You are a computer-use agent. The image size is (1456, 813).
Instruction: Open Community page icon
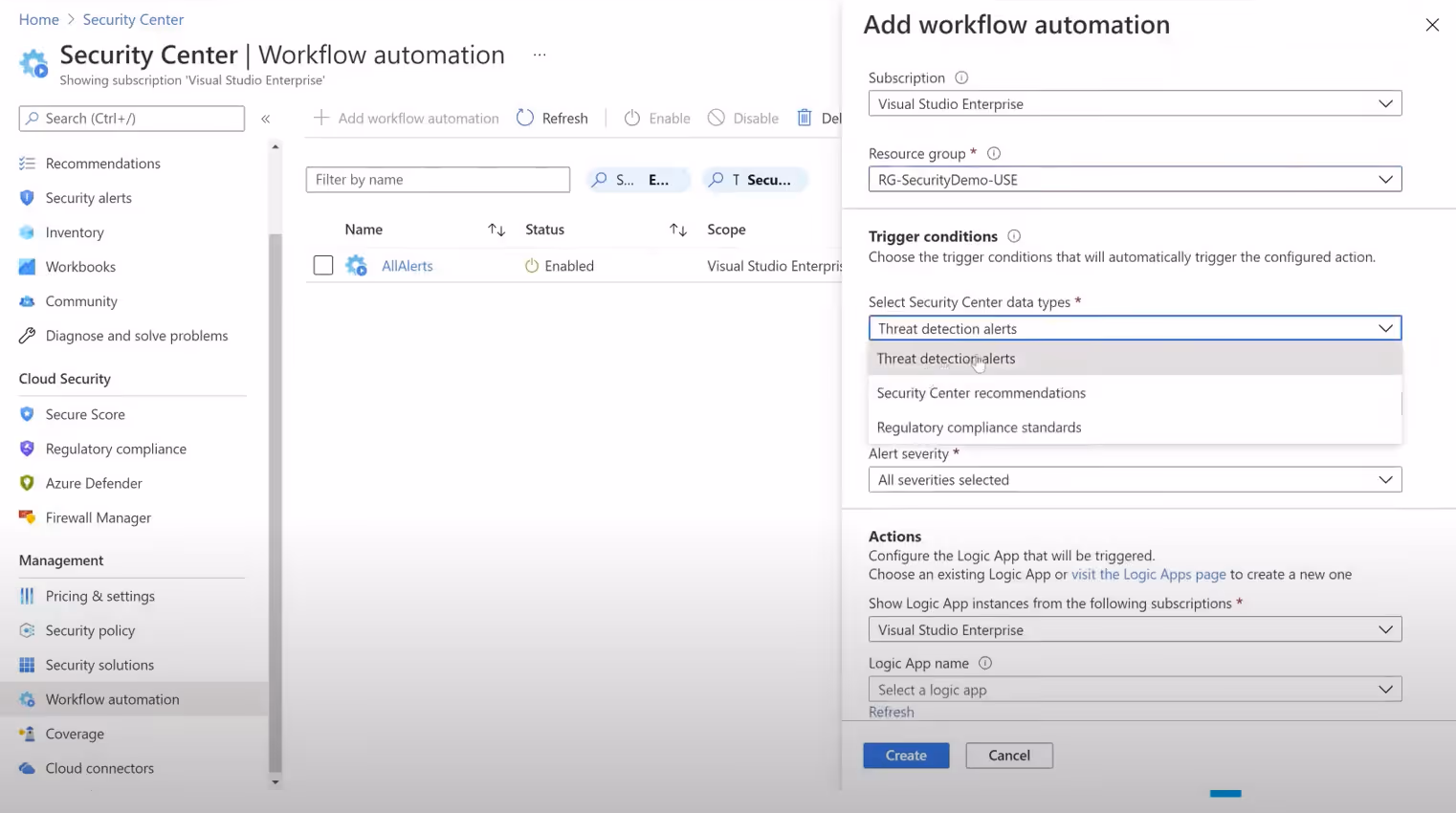(27, 301)
